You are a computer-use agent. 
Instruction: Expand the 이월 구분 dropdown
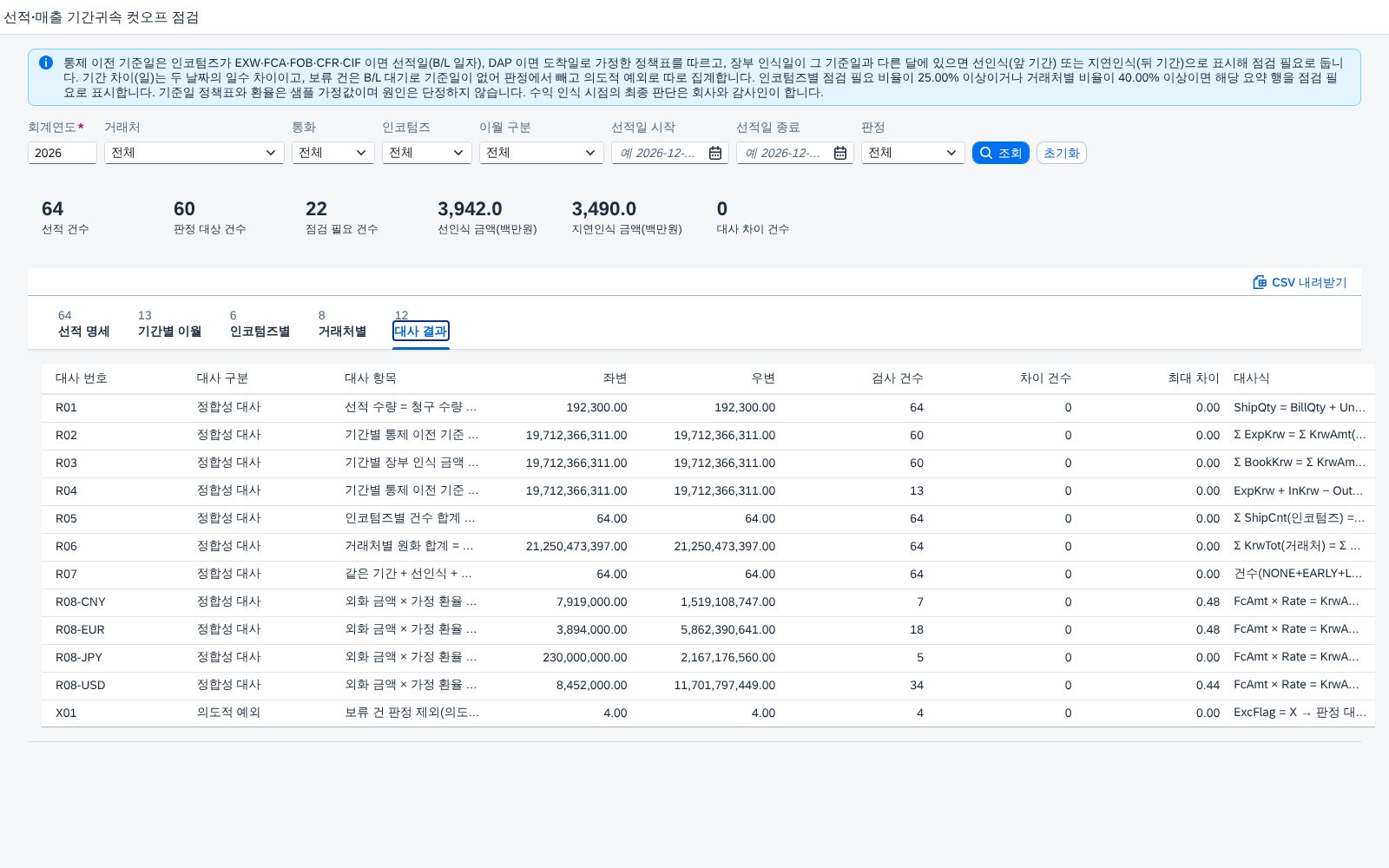tap(590, 153)
